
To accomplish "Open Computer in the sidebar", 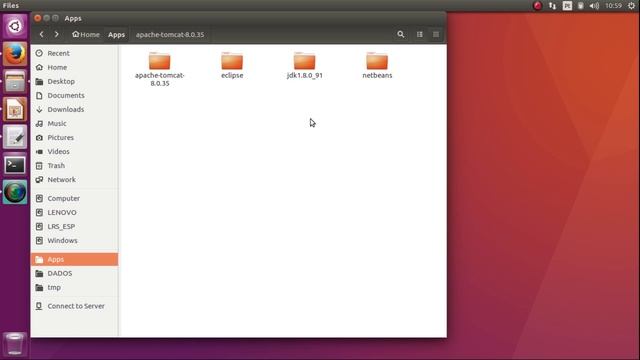I will coord(74,198).
